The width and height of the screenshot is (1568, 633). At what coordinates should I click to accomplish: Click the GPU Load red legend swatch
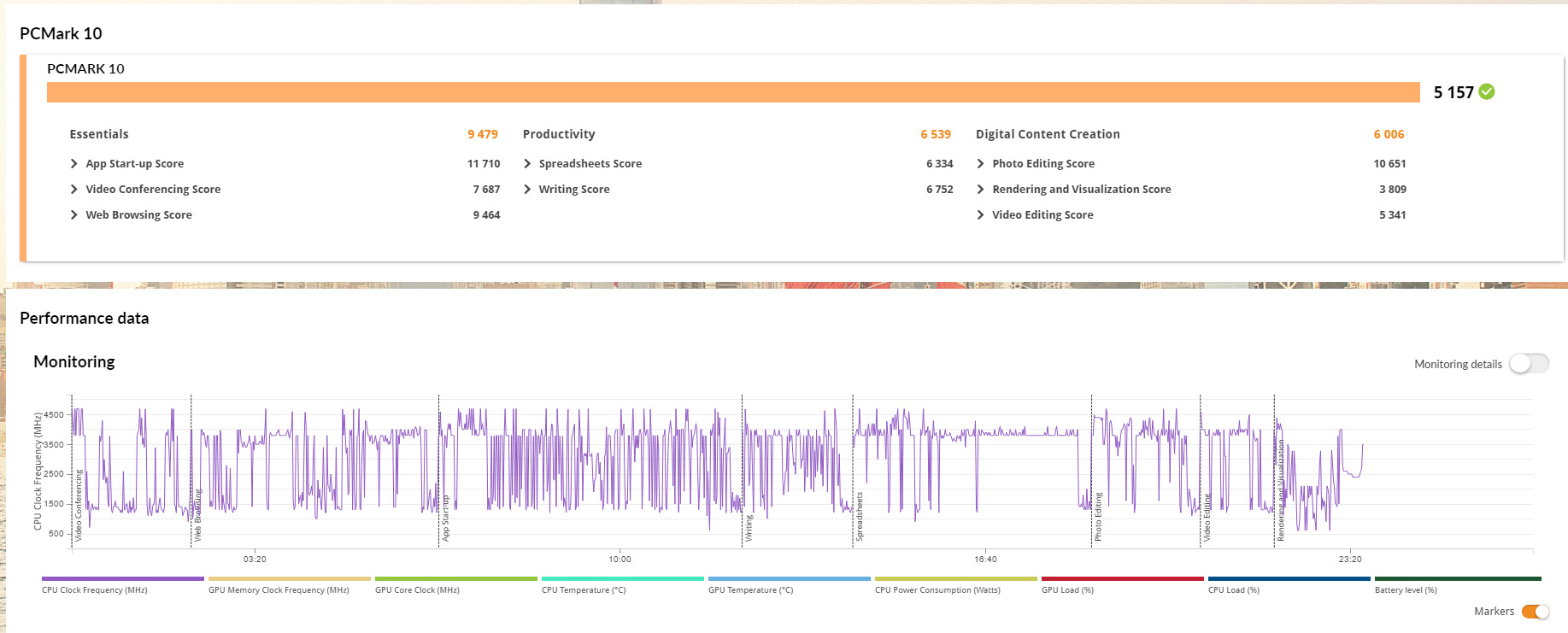1122,579
